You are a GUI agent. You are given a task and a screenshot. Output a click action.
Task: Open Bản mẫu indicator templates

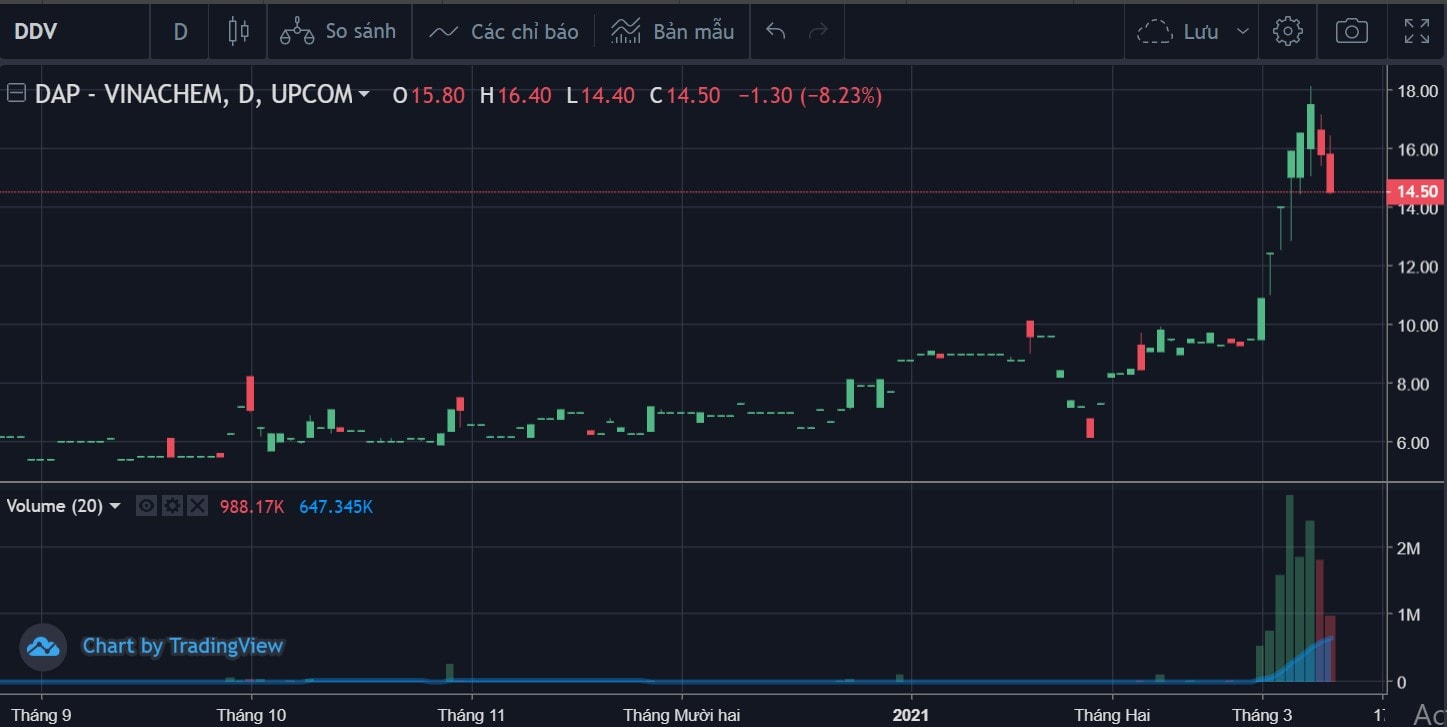[x=672, y=31]
